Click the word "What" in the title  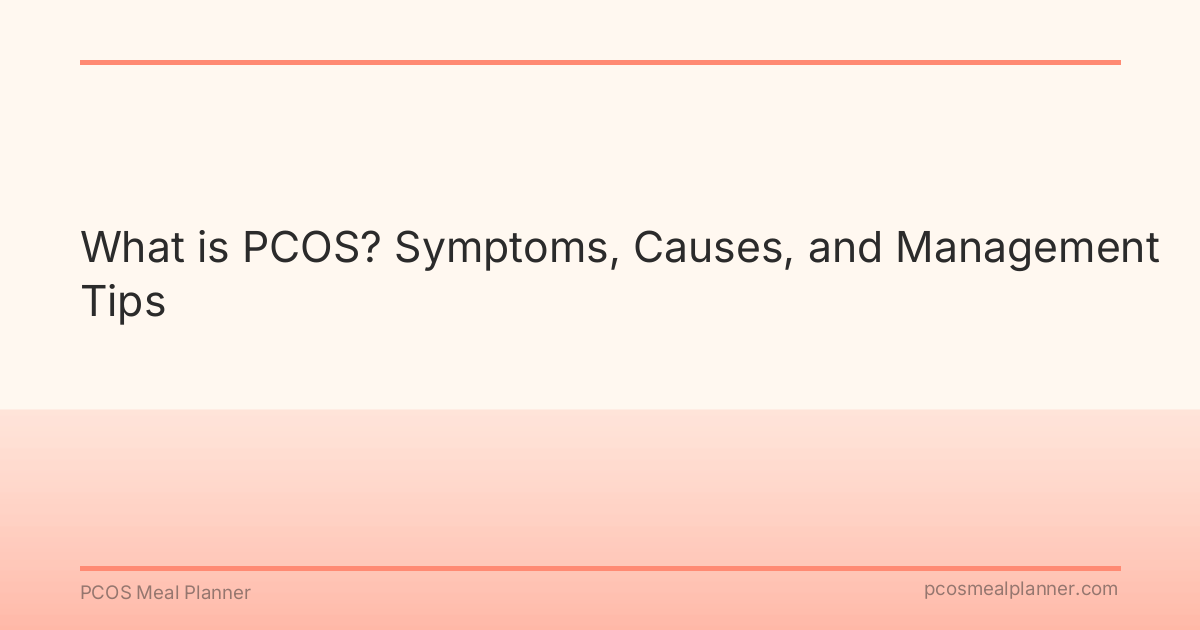point(130,248)
